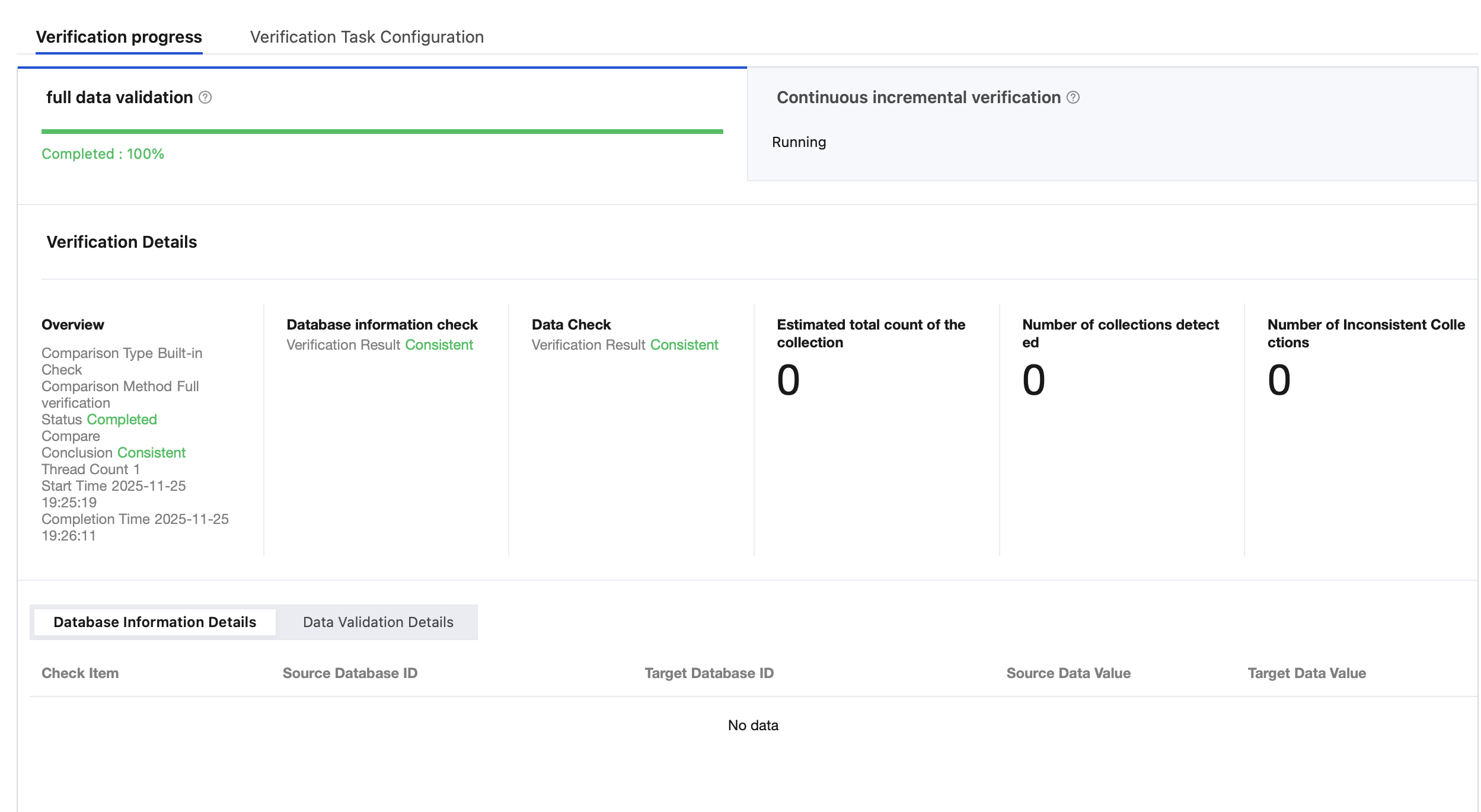The width and height of the screenshot is (1481, 812).
Task: Open the Verification Task Configuration tab
Action: tap(366, 37)
